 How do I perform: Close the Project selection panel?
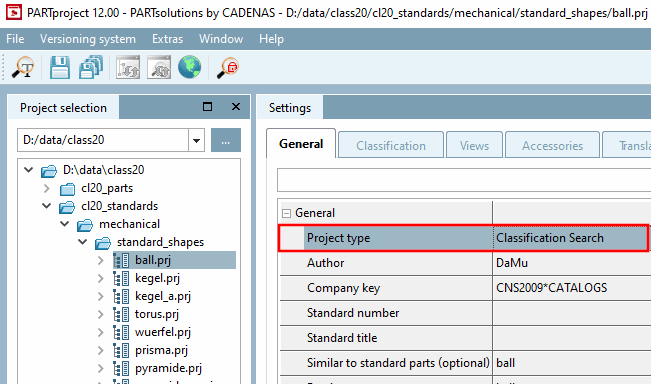point(236,107)
